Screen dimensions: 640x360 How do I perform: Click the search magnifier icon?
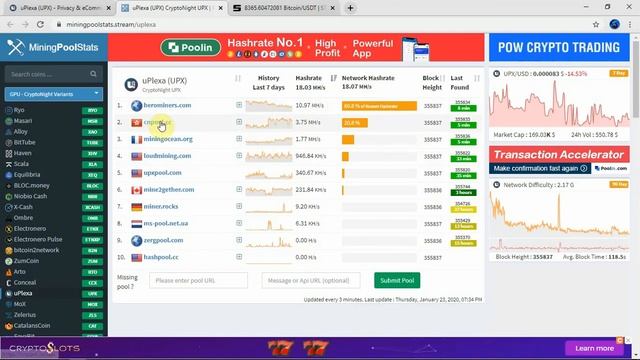[93, 74]
